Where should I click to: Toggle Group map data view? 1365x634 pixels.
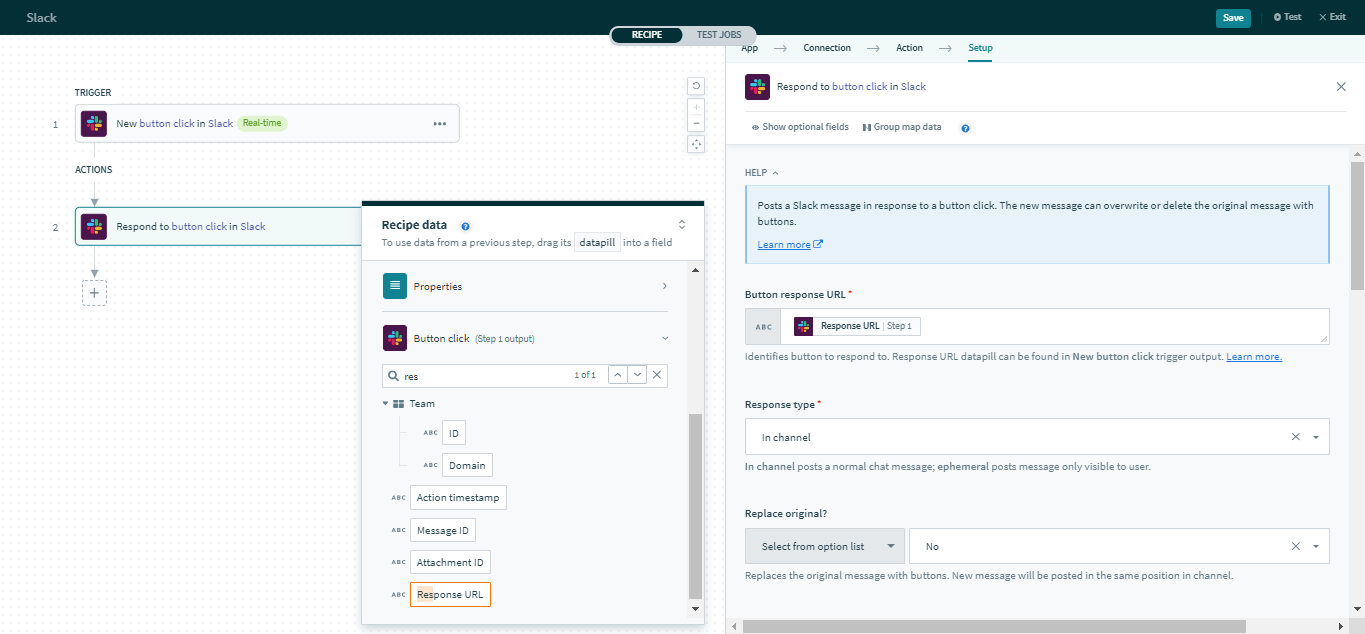[x=900, y=127]
